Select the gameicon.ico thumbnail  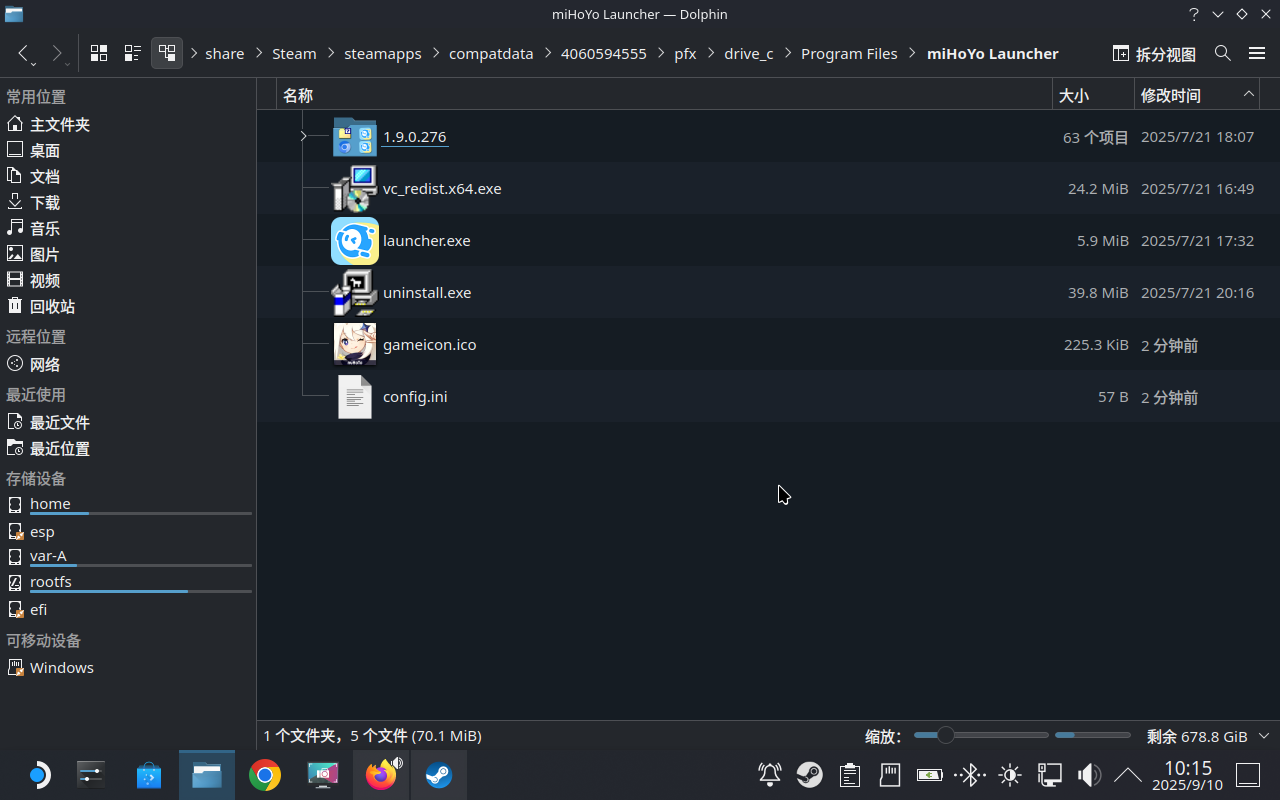pyautogui.click(x=355, y=344)
